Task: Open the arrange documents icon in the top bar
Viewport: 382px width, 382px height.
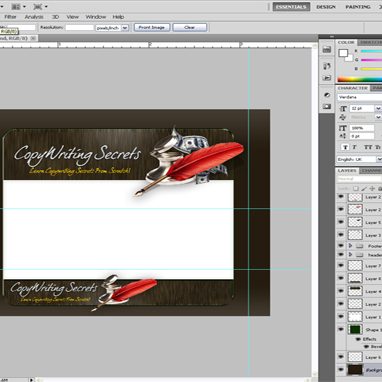Action: click(x=16, y=6)
